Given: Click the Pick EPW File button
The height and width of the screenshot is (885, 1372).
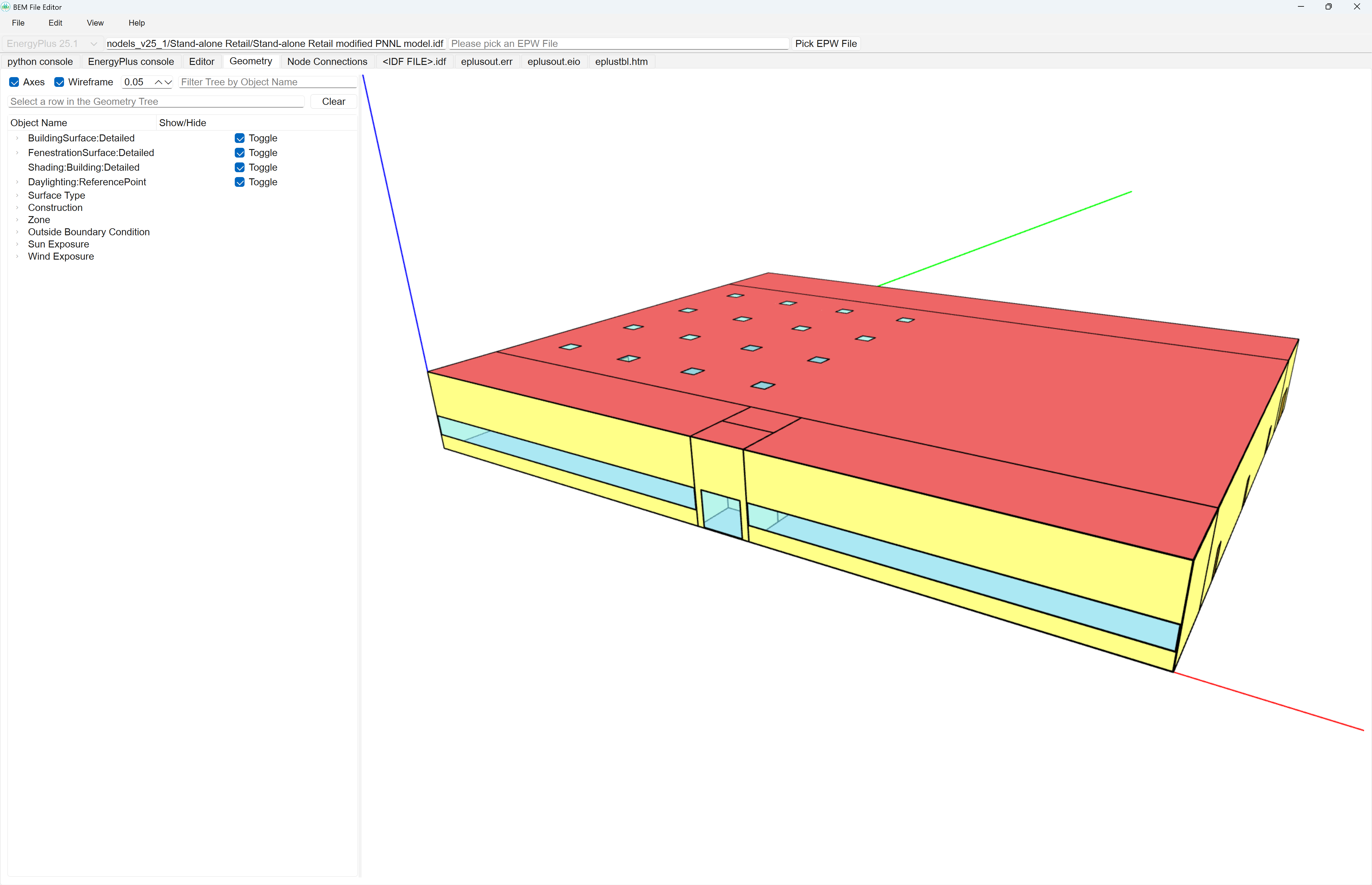Looking at the screenshot, I should coord(826,44).
